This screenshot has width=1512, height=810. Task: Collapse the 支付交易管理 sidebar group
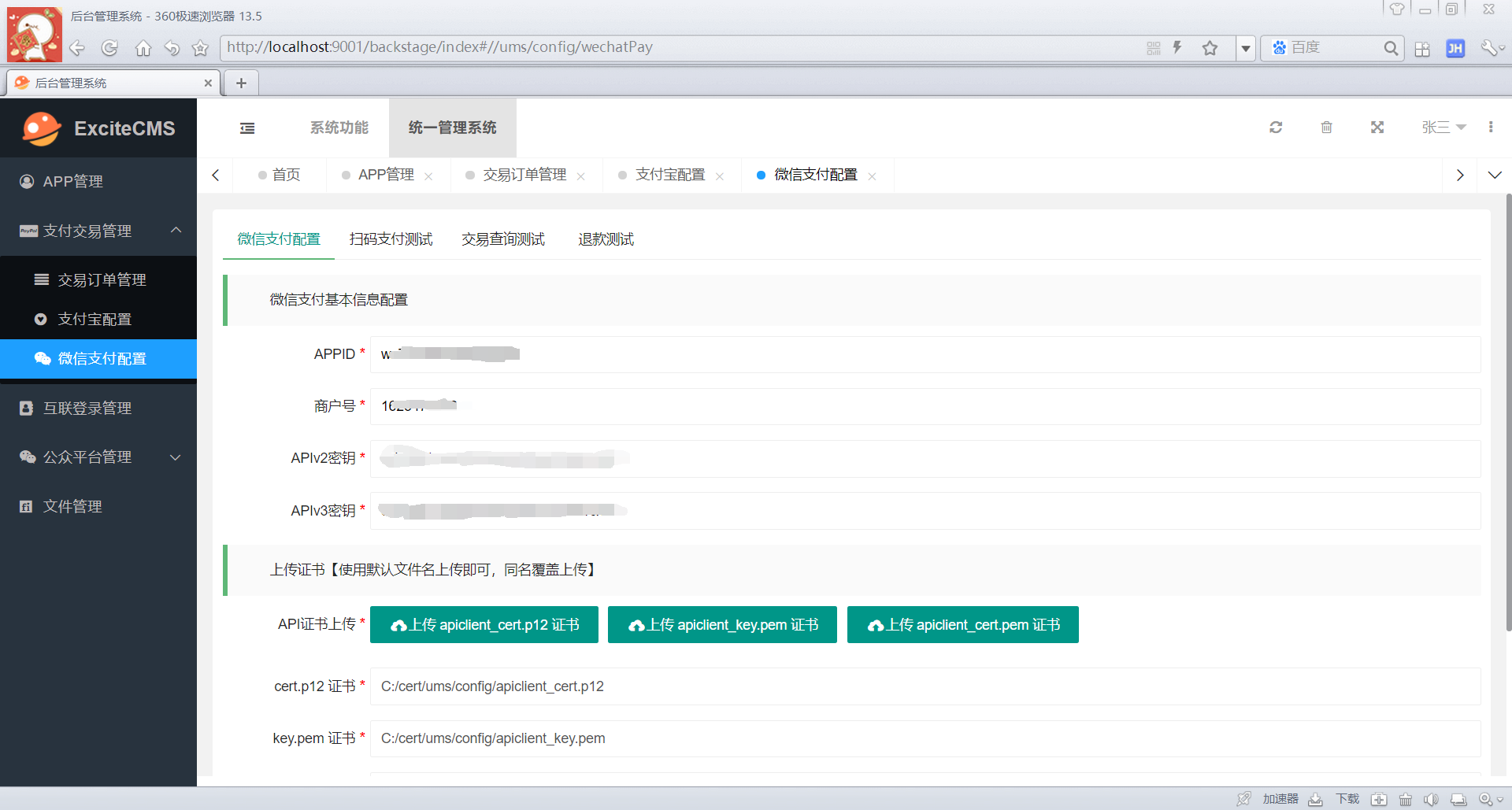(98, 231)
